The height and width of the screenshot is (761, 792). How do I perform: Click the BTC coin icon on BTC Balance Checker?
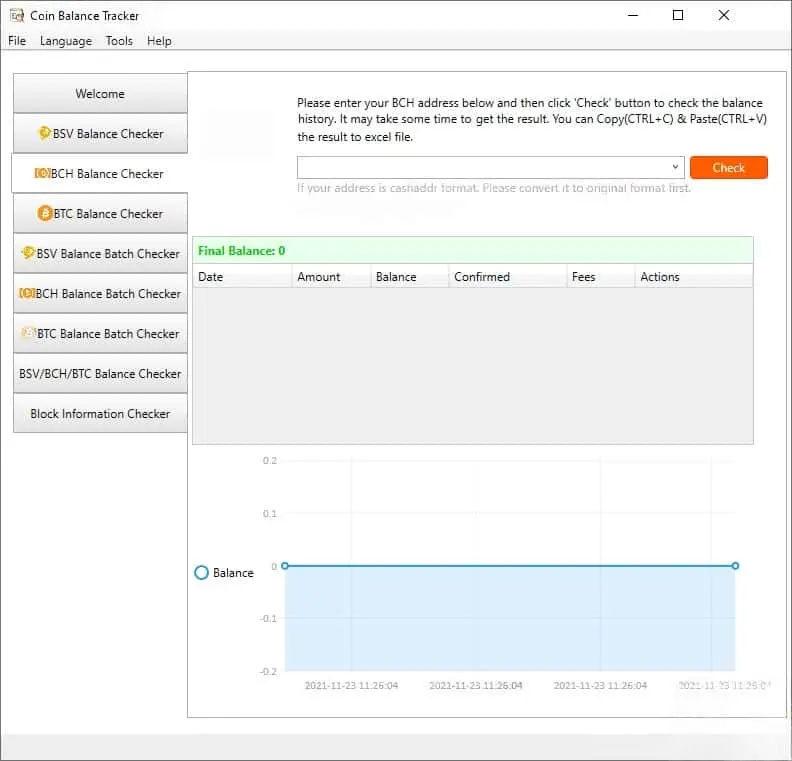coord(45,213)
